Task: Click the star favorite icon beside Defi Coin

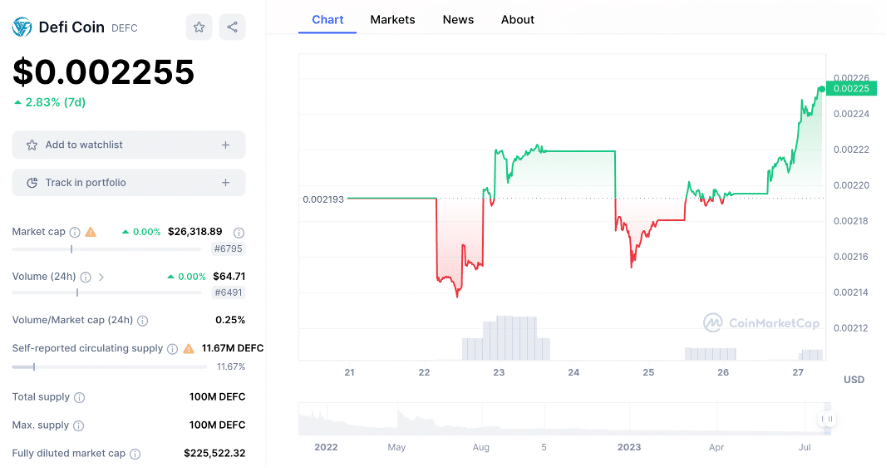Action: pyautogui.click(x=199, y=28)
